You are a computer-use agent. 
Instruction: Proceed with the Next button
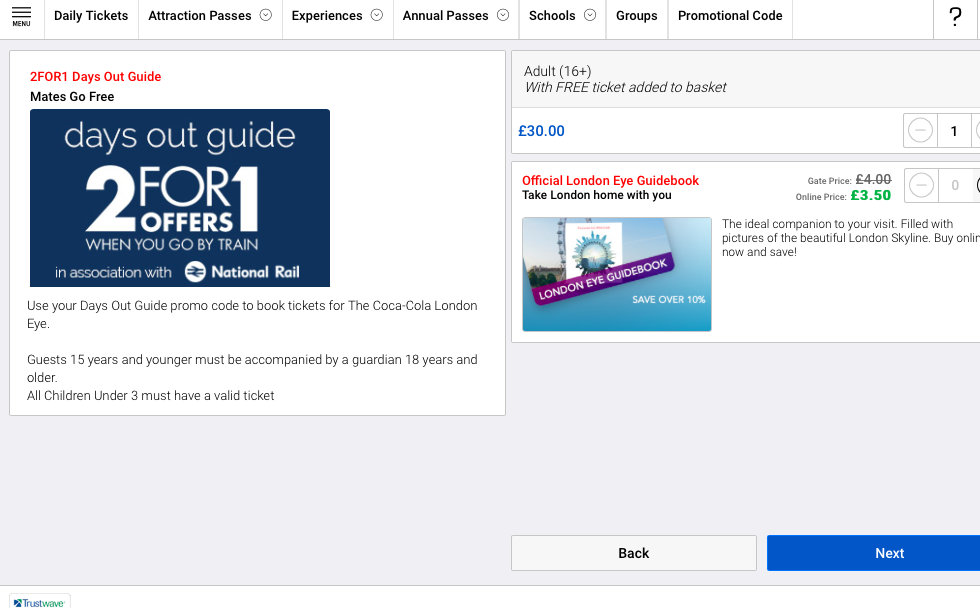click(x=888, y=553)
